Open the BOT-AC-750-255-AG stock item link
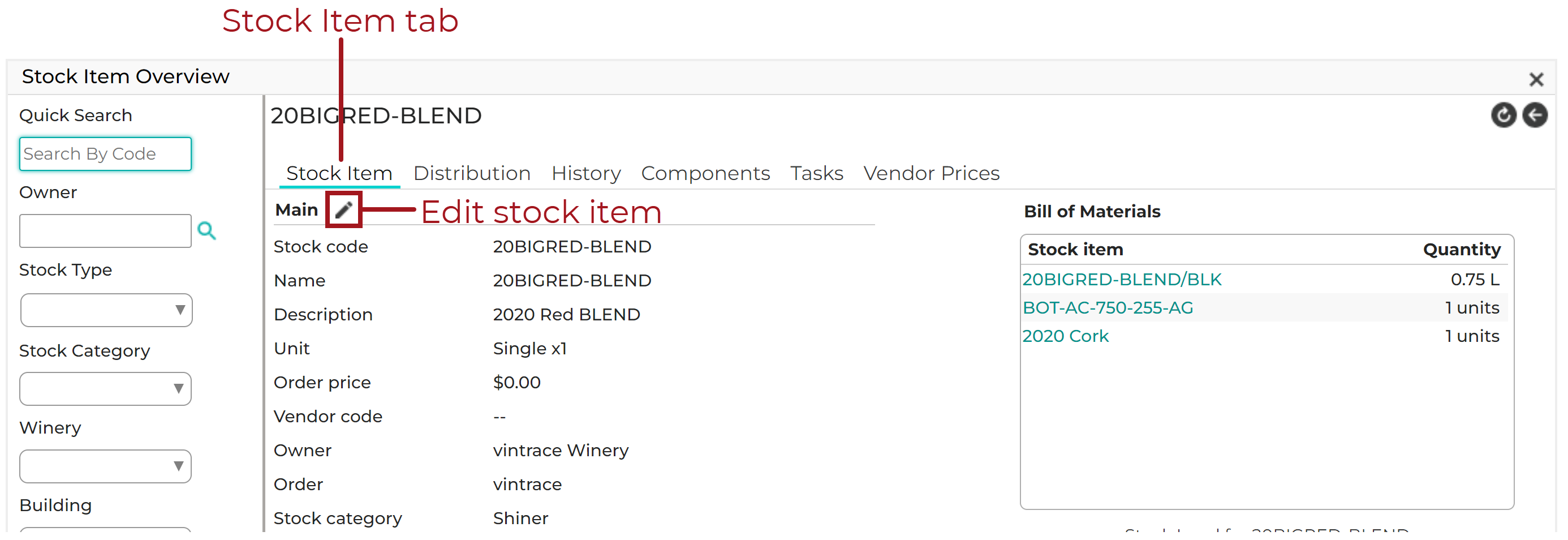Viewport: 1568px width, 540px height. coord(1109,307)
